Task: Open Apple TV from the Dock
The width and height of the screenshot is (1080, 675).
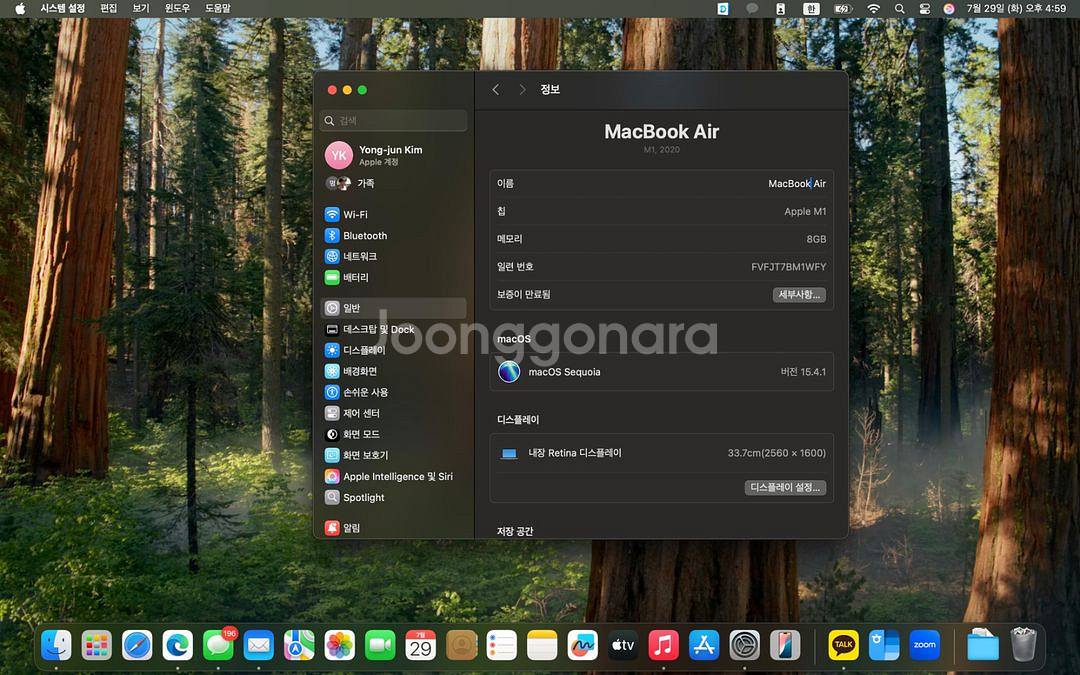Action: click(623, 645)
